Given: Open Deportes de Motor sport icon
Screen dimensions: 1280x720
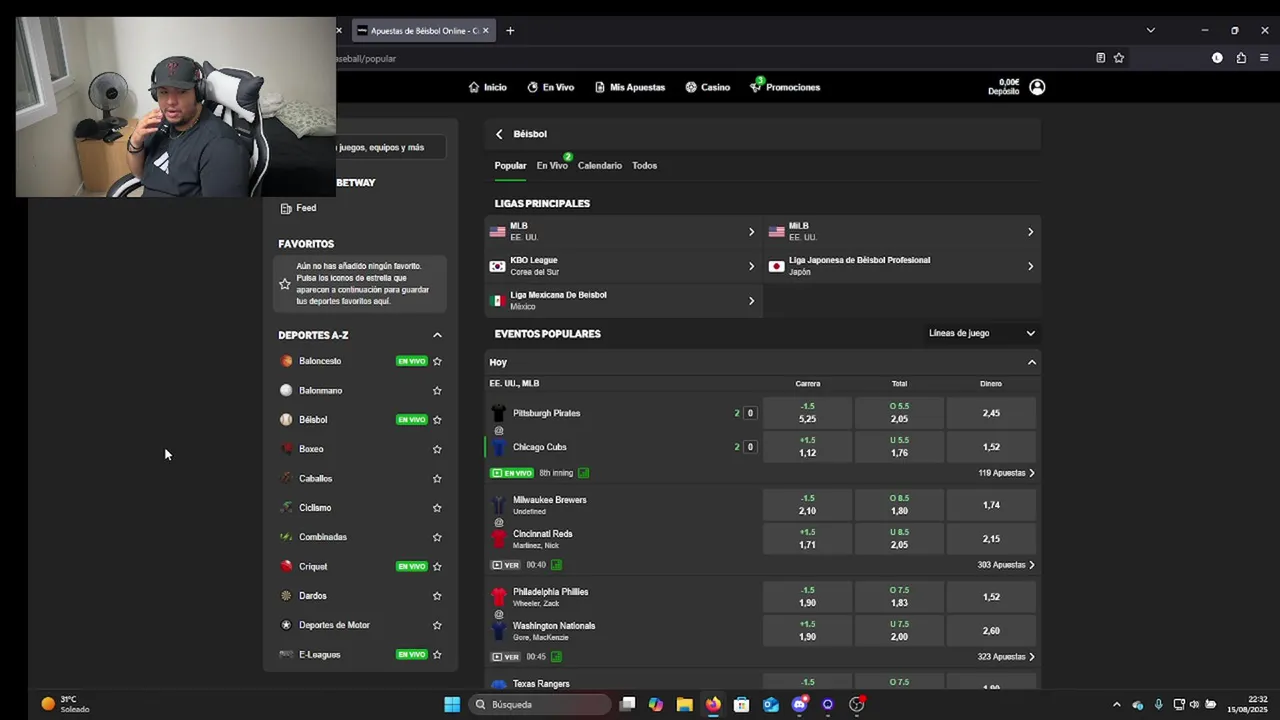Looking at the screenshot, I should pos(286,625).
